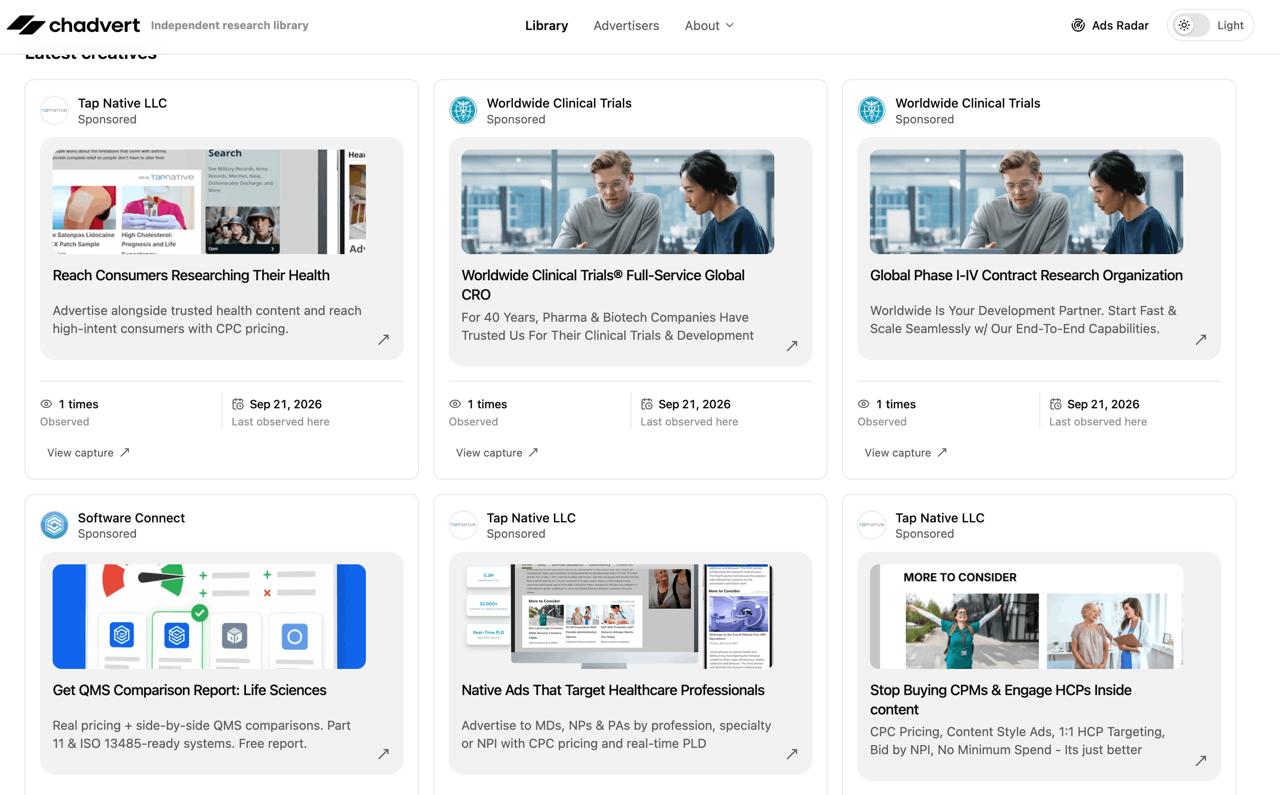Click the eye icon on Reach Consumers card
This screenshot has height=795, width=1280.
pos(46,404)
